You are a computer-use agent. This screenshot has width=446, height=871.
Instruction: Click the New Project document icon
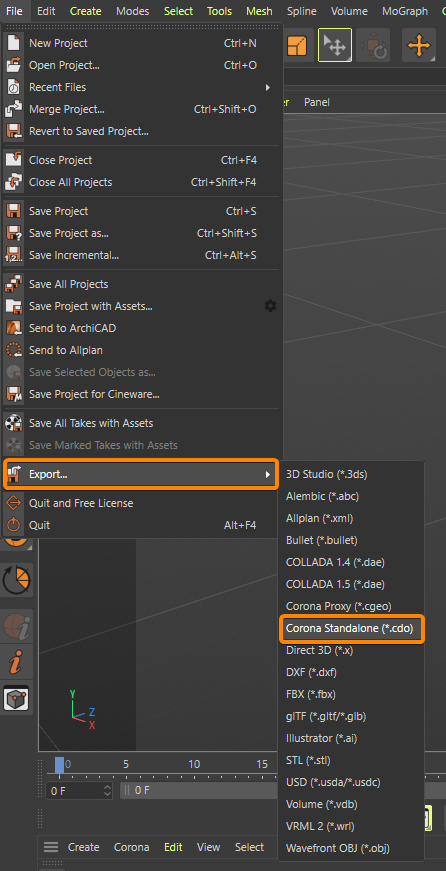(x=13, y=43)
